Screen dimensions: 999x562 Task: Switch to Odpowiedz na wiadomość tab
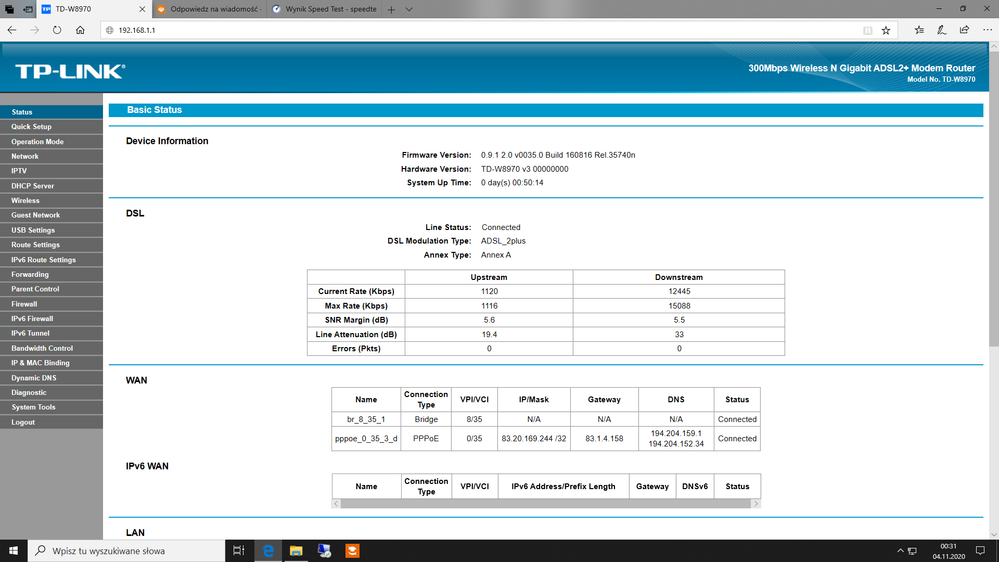point(208,10)
